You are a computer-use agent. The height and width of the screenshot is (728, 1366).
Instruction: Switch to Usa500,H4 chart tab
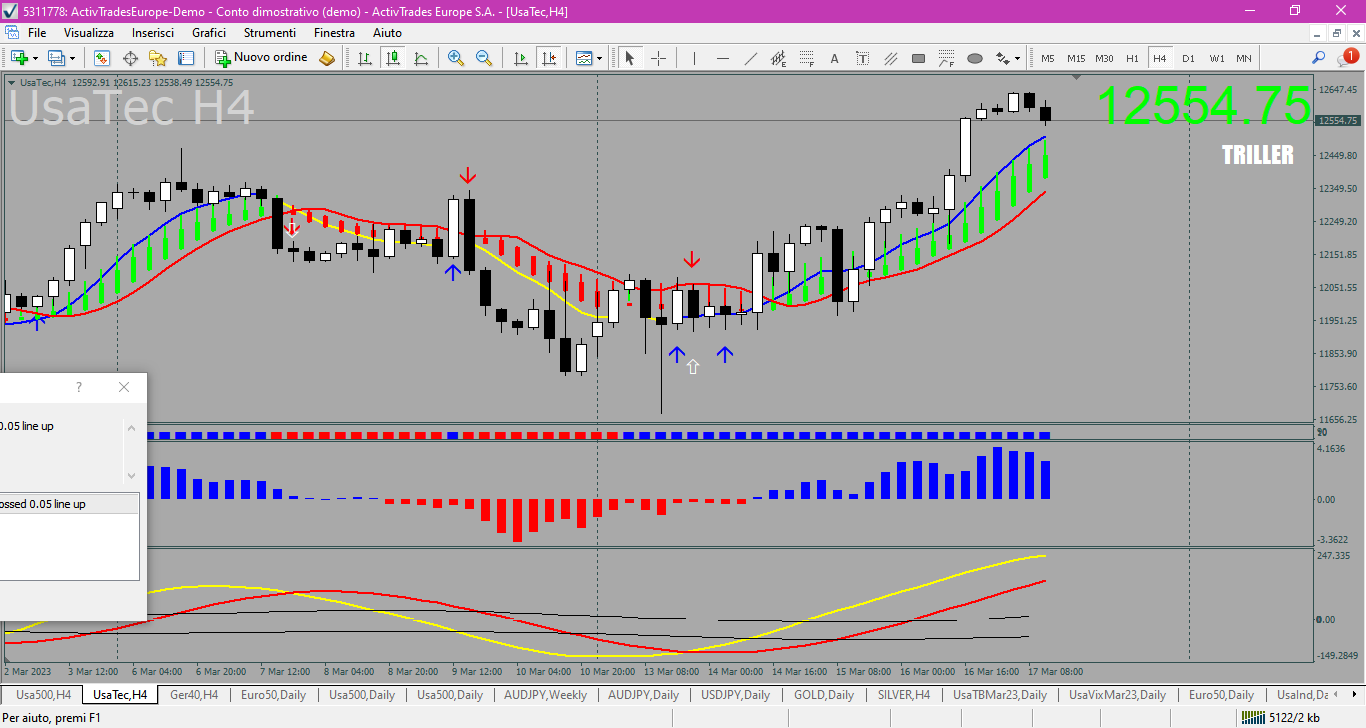pyautogui.click(x=43, y=694)
